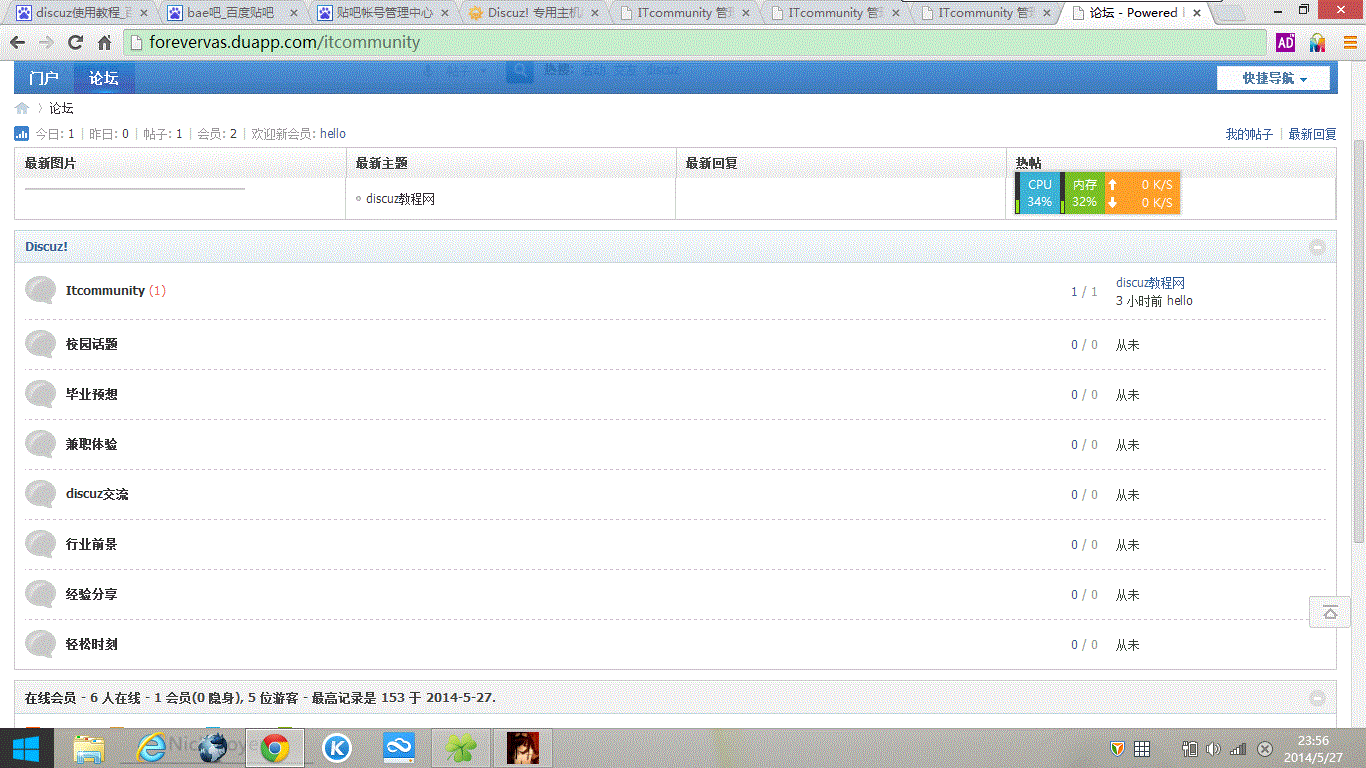
Task: Open the 毕业预想 forum
Action: point(92,394)
